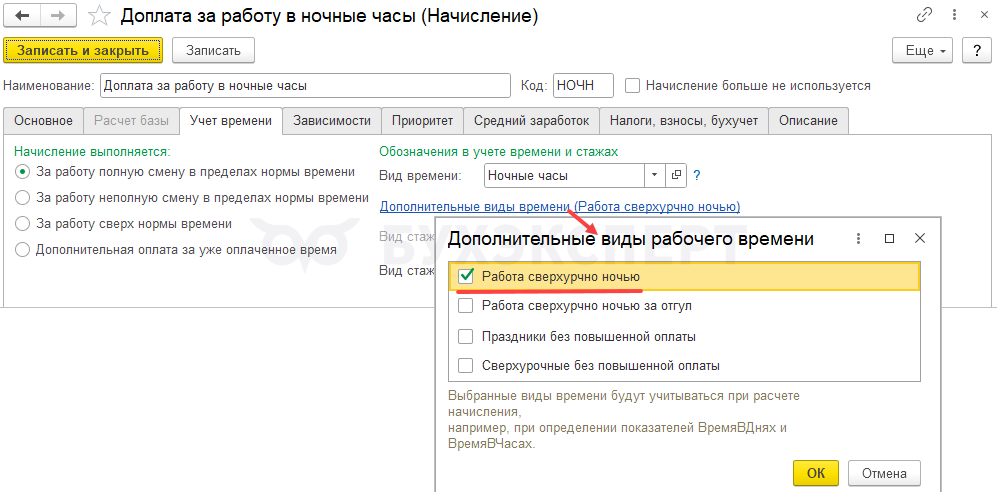The width and height of the screenshot is (997, 492).
Task: Click the link icon in title bar
Action: (923, 16)
